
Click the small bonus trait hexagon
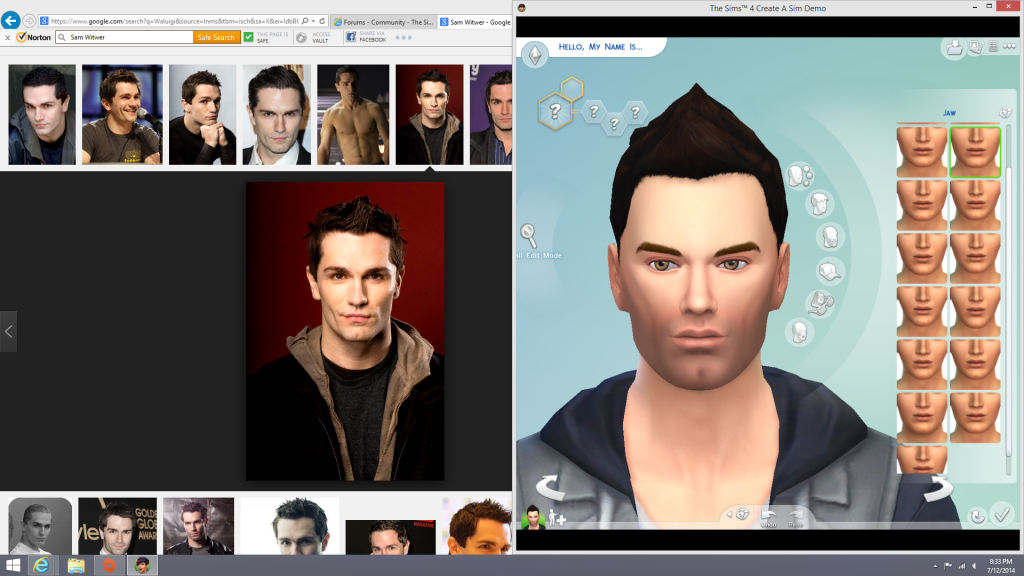point(571,89)
